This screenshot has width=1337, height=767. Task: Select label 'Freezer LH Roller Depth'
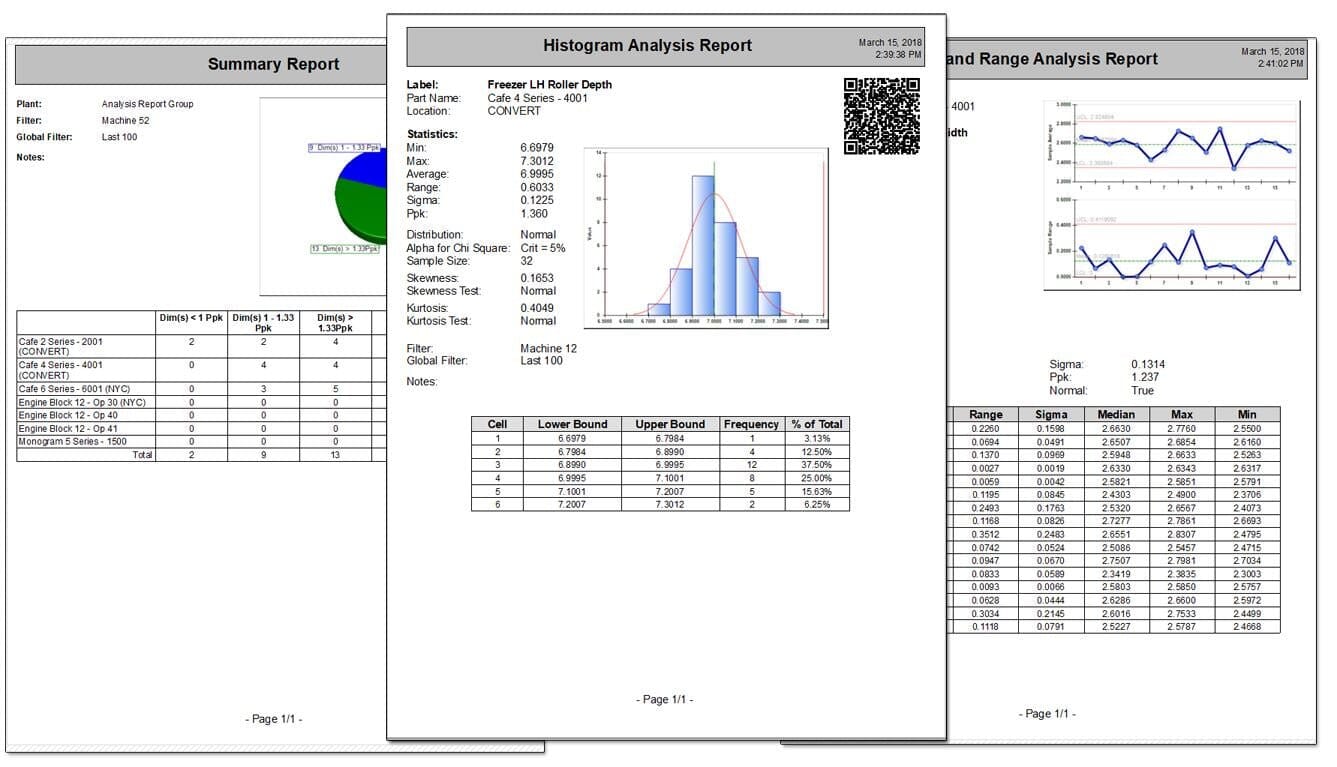tap(550, 85)
